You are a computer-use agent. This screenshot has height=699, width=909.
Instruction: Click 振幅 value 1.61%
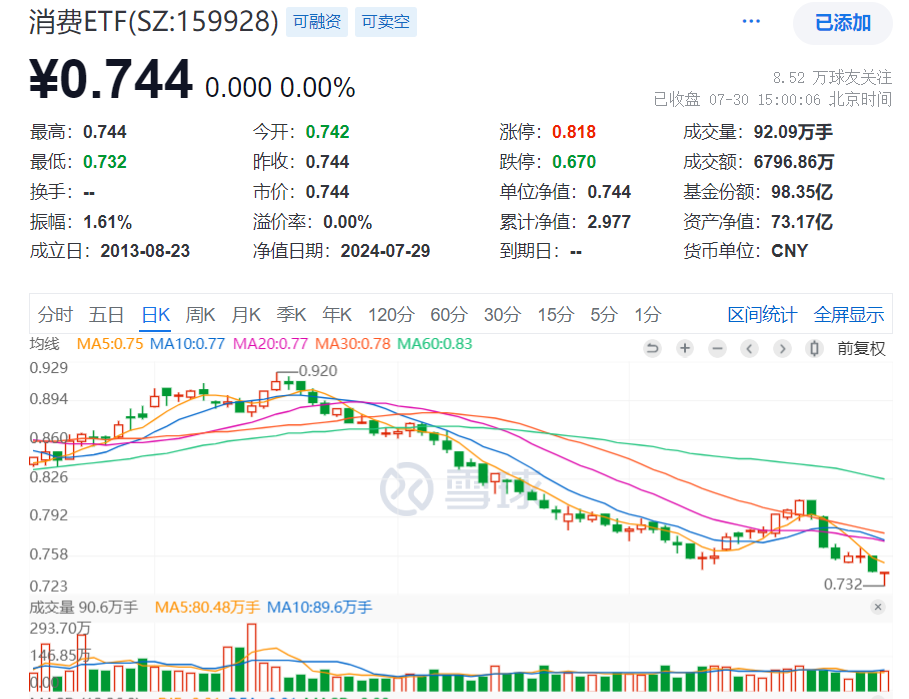click(x=107, y=221)
